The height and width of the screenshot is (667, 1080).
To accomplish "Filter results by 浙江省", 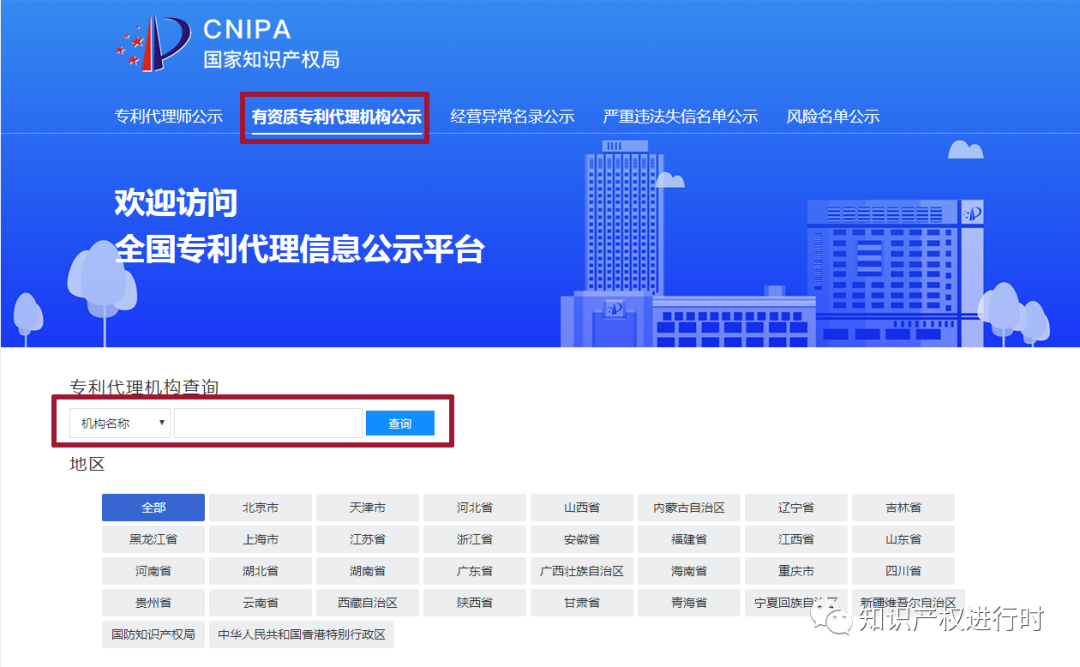I will [474, 539].
